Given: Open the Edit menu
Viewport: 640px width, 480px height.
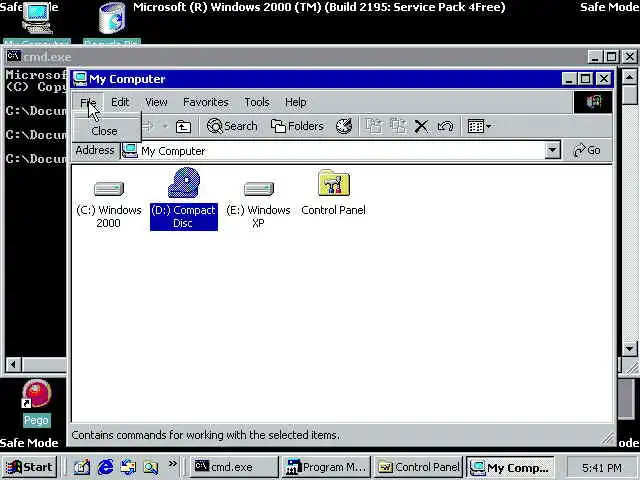Looking at the screenshot, I should coord(120,102).
